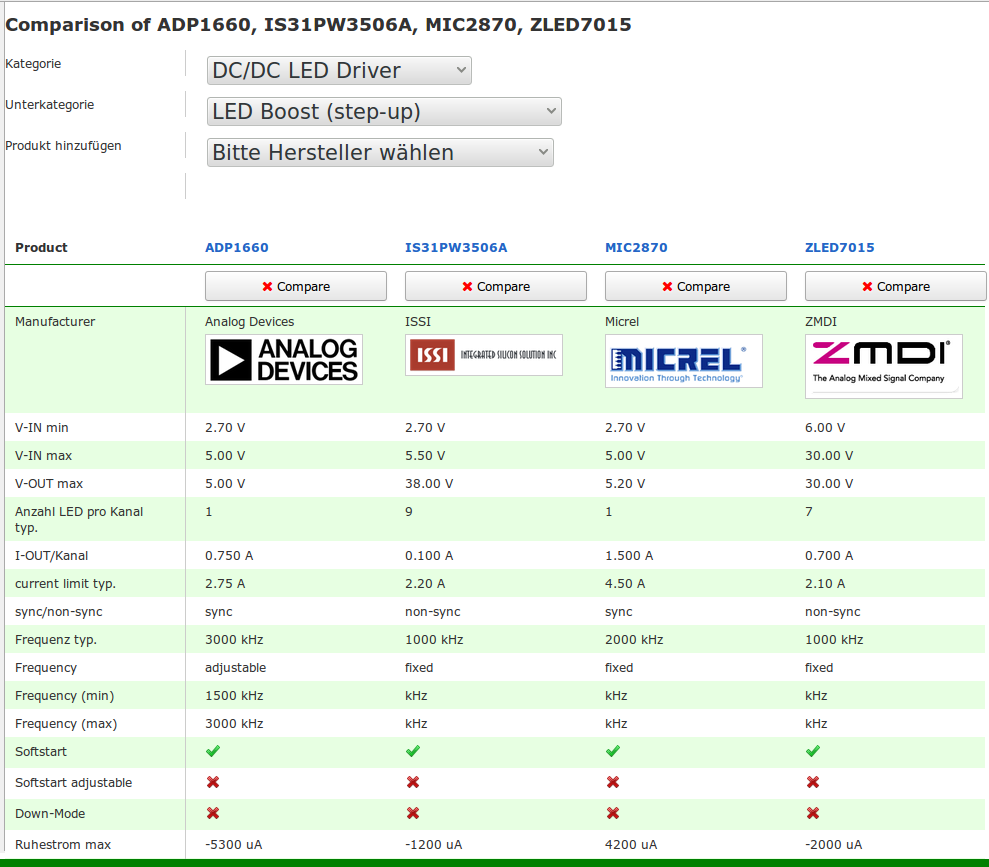Remove IS31PW3506A with its Compare button
The width and height of the screenshot is (989, 867).
pos(496,286)
